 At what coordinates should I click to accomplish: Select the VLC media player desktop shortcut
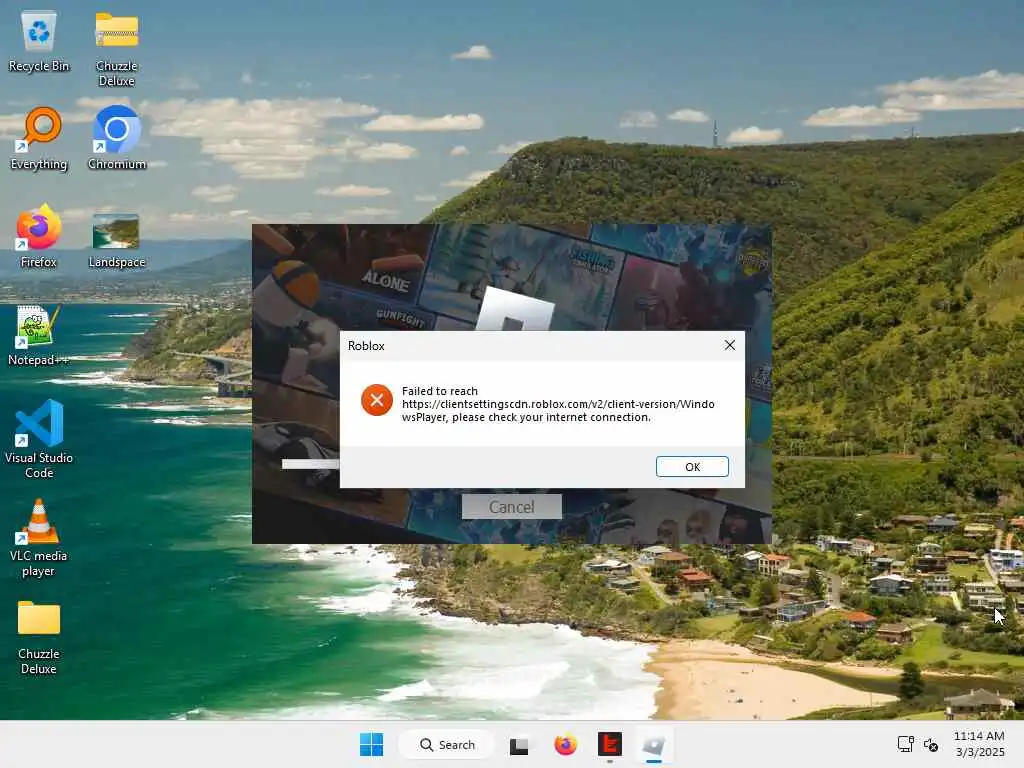point(39,538)
